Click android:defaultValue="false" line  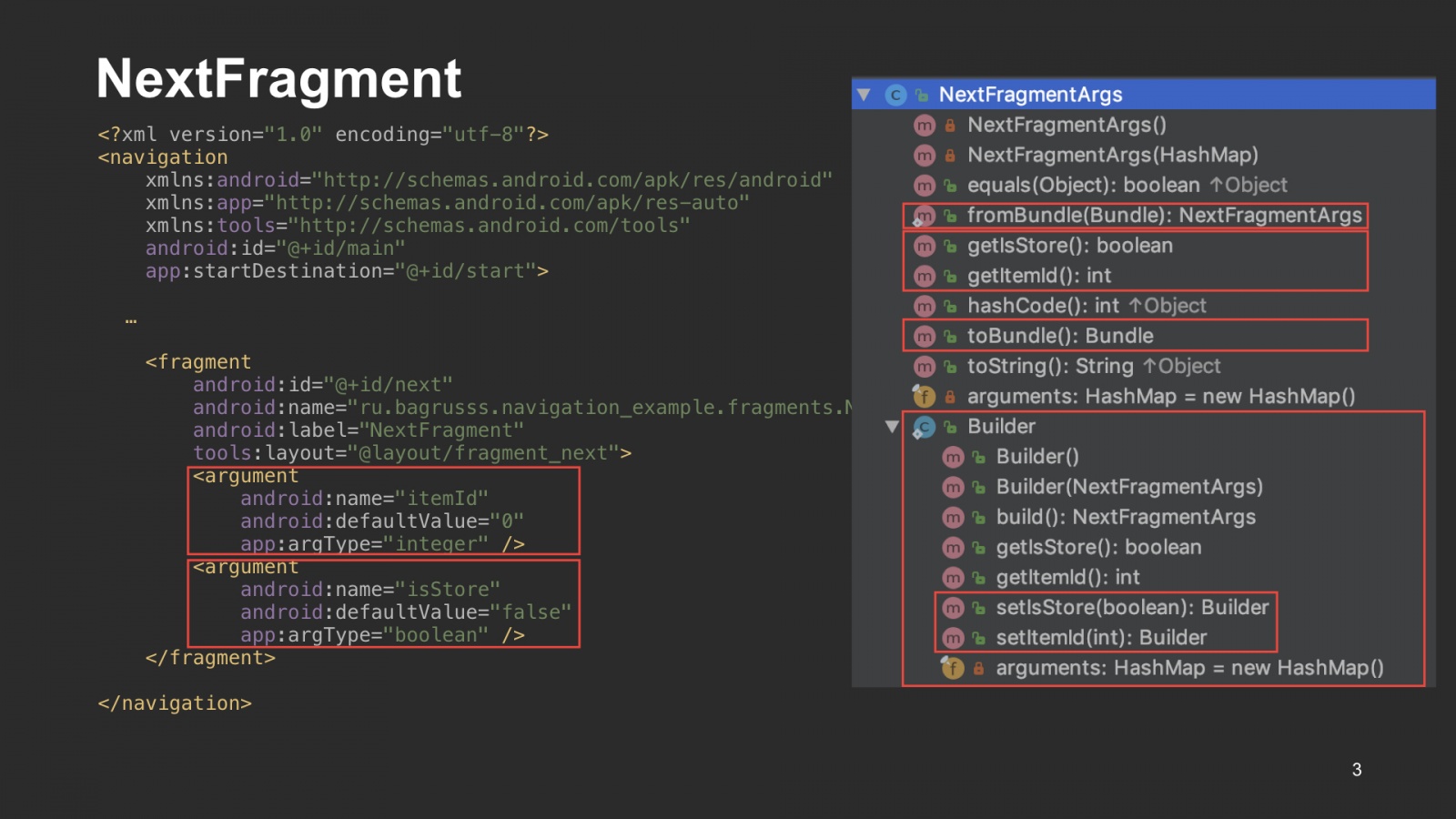[x=406, y=612]
